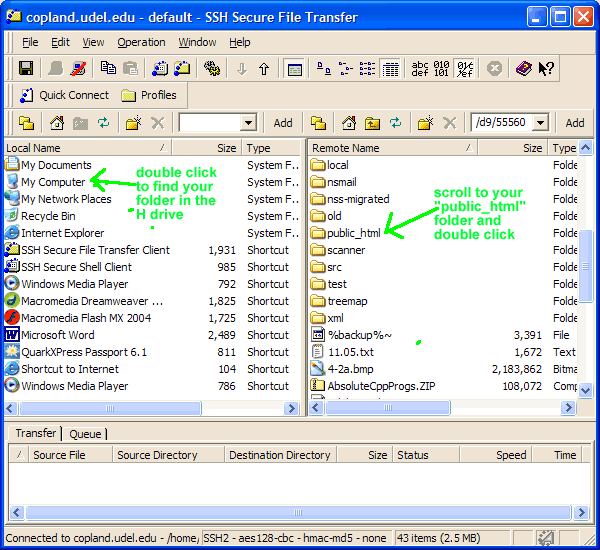Screen dimensions: 600x550
Task: Click the remote pane vertical scrollbar thumb
Action: pyautogui.click(x=585, y=266)
